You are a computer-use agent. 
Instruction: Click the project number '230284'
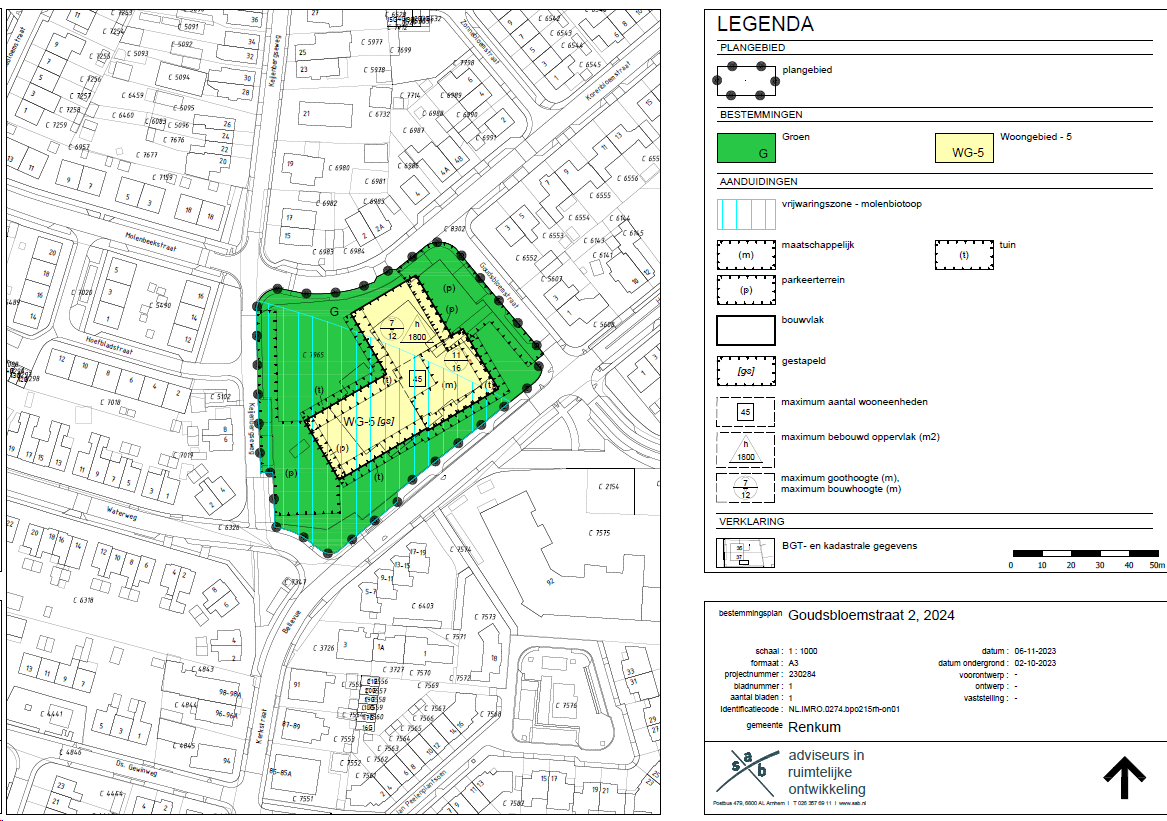(x=802, y=674)
